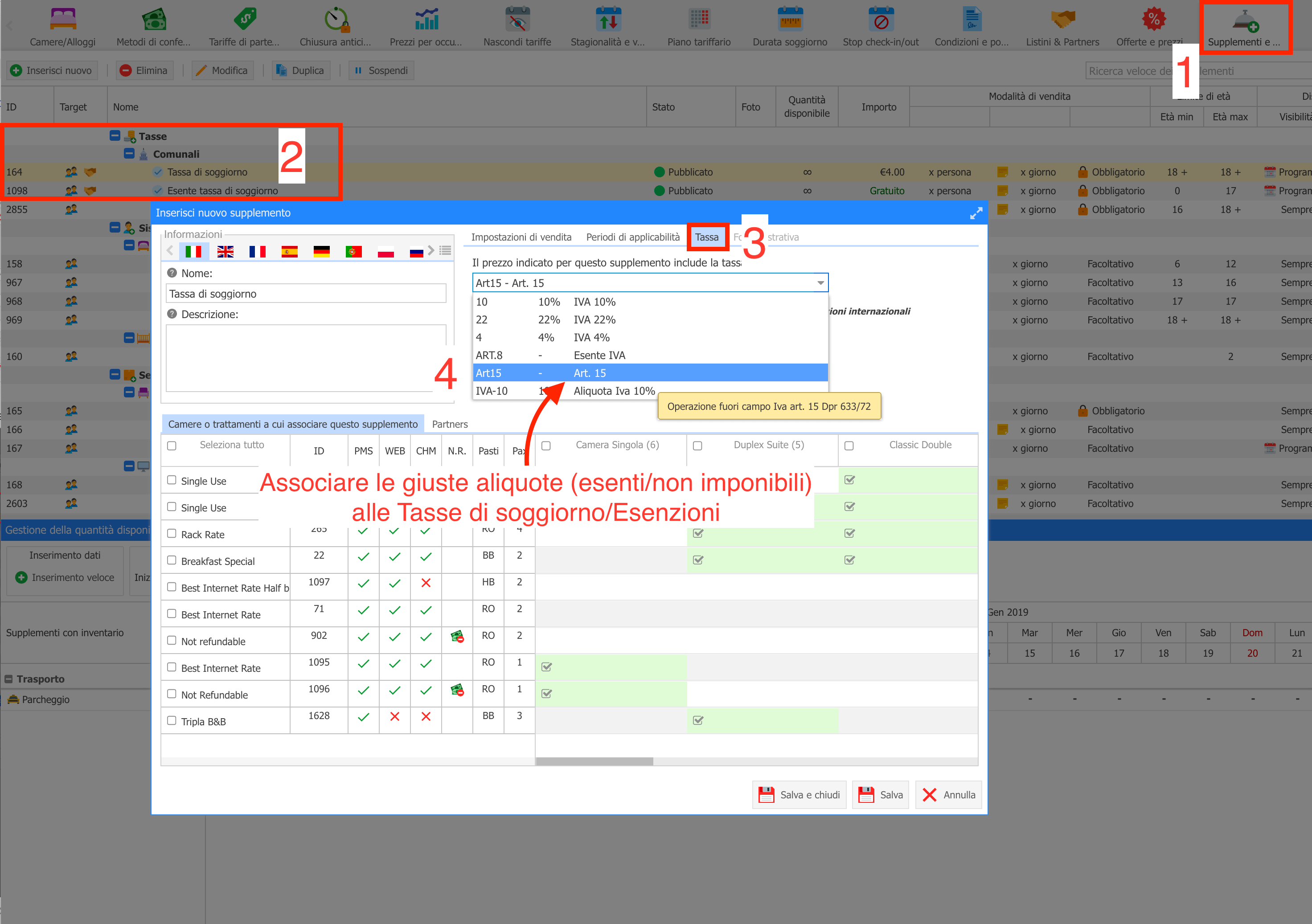Open Durata soggiorno icon

pos(790,26)
